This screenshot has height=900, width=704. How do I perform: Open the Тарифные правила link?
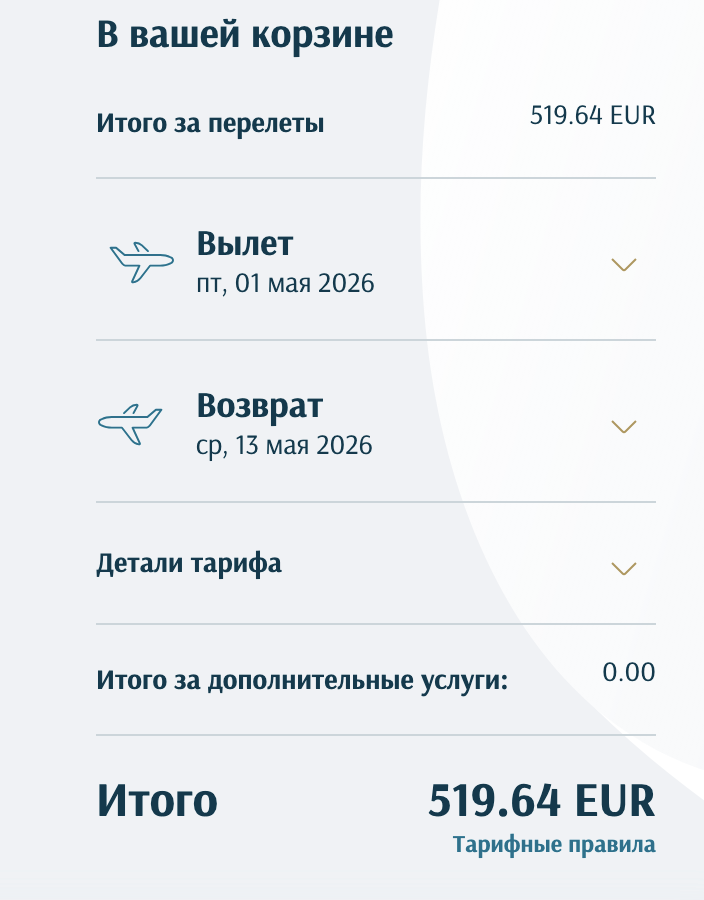point(554,845)
